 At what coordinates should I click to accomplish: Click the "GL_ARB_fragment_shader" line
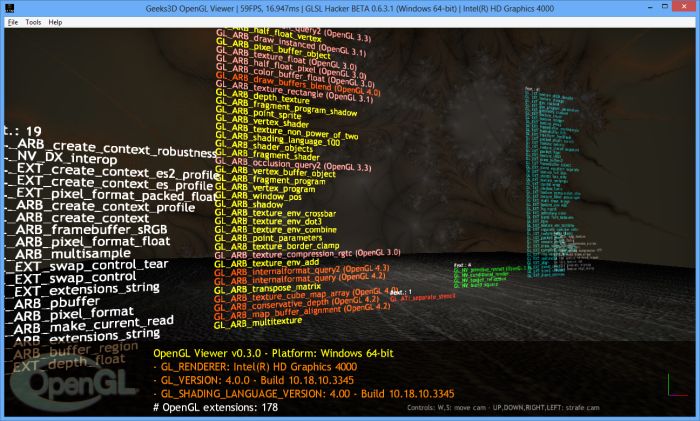tap(267, 155)
